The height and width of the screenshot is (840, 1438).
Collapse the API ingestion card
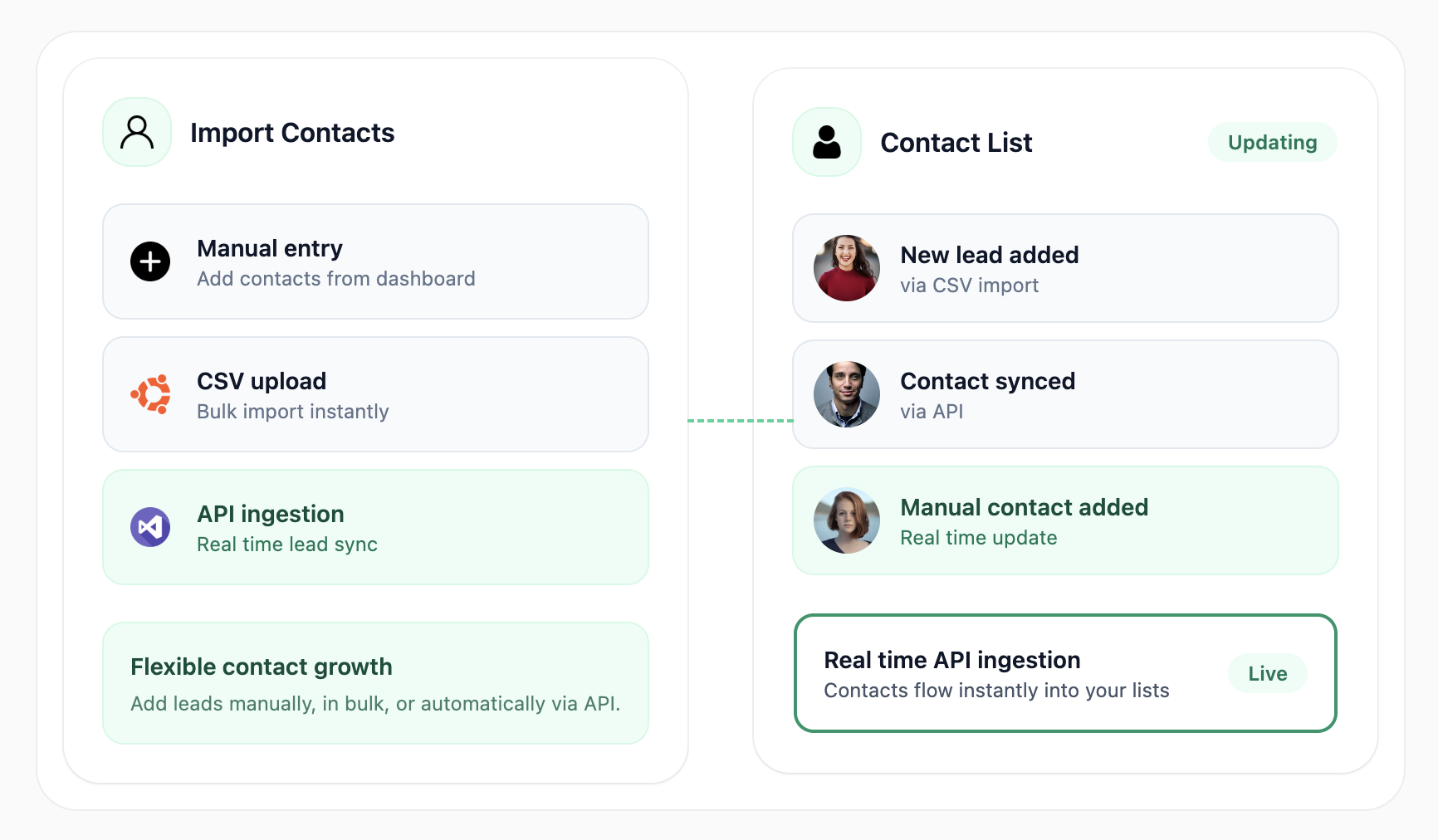pos(375,527)
